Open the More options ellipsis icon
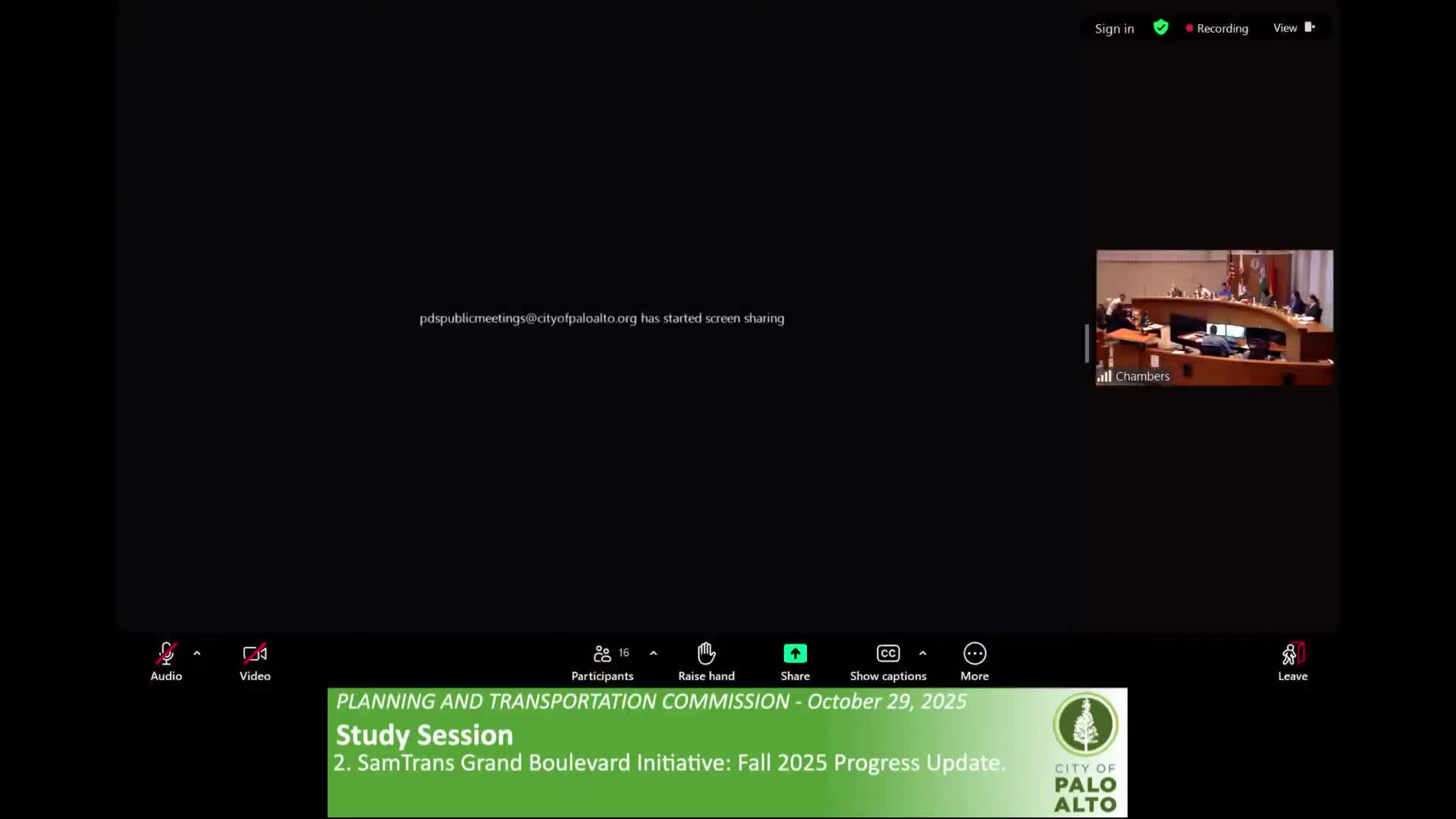The height and width of the screenshot is (819, 1456). [x=974, y=654]
